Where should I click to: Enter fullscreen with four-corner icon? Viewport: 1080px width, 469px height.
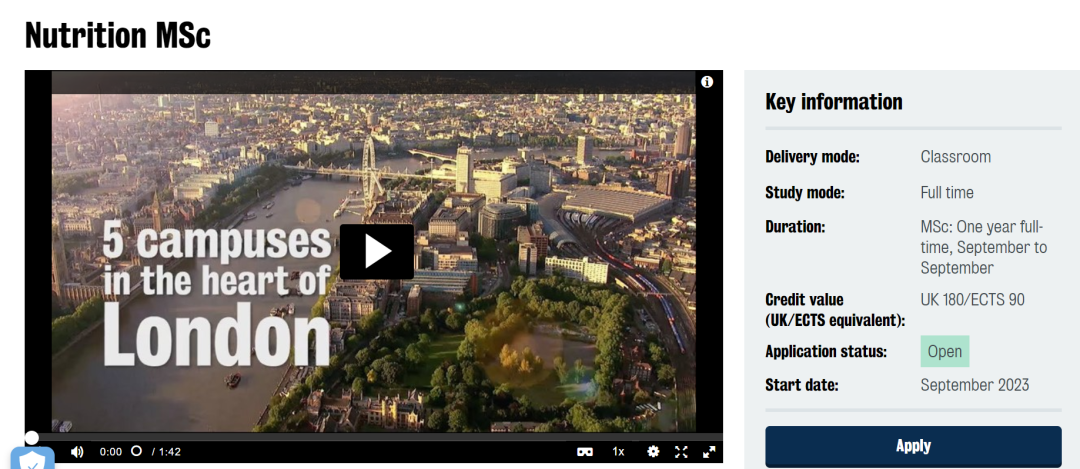[681, 452]
